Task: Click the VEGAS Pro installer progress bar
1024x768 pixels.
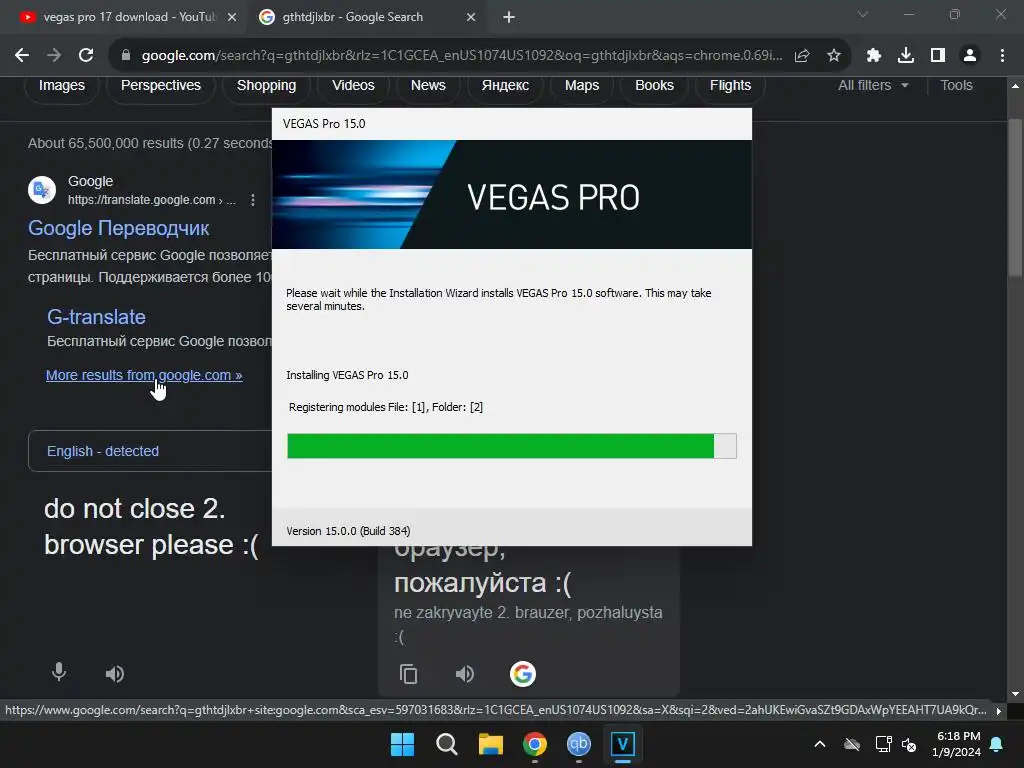Action: pos(512,446)
